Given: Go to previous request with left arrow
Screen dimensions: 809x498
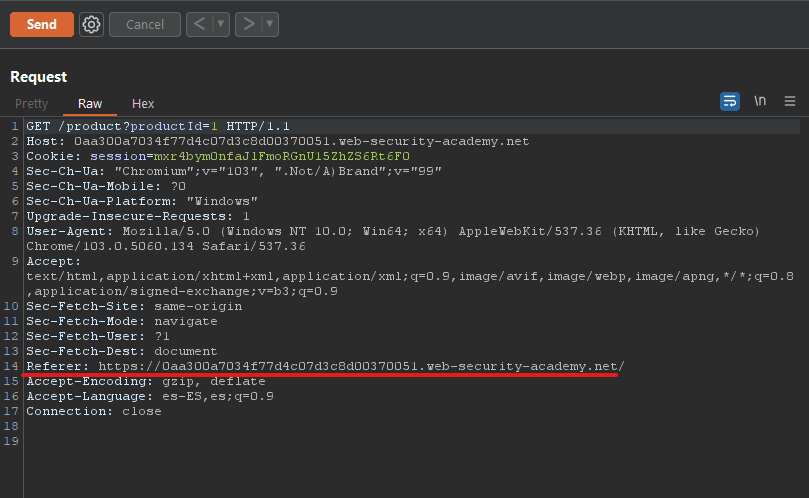Looking at the screenshot, I should click(x=199, y=24).
